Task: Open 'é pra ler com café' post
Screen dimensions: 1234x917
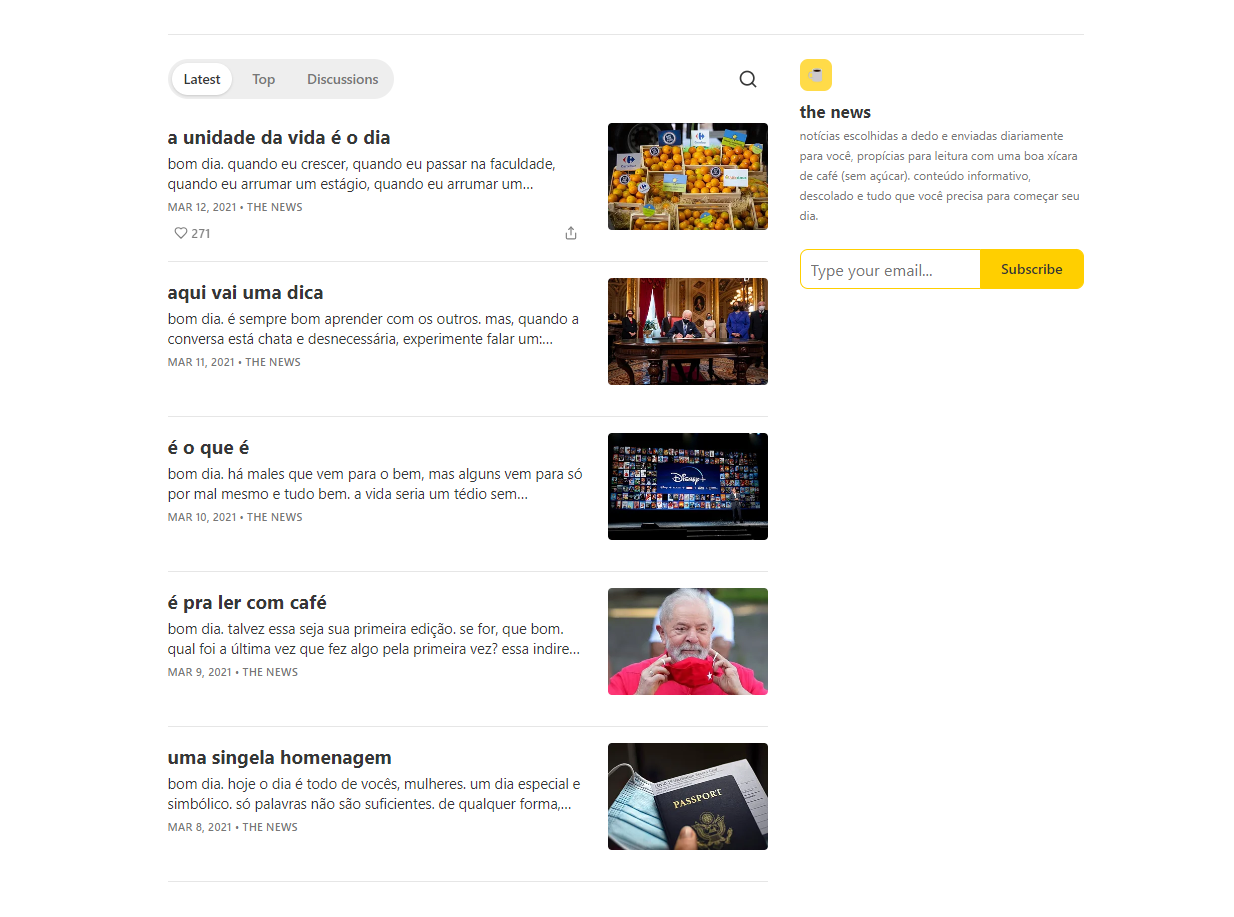Action: [x=247, y=603]
